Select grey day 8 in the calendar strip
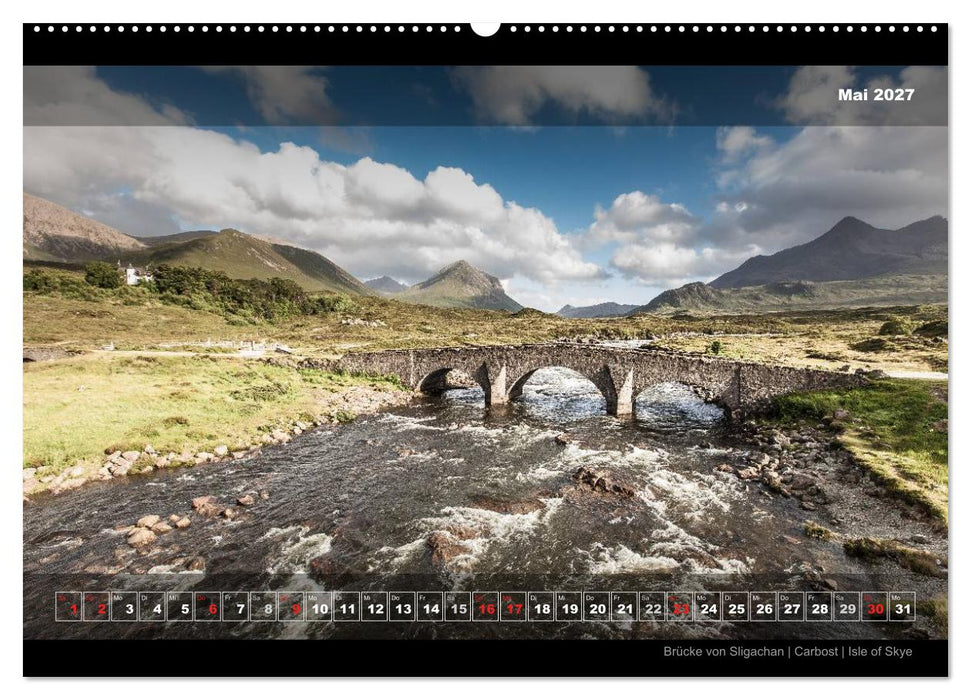 click(x=264, y=606)
